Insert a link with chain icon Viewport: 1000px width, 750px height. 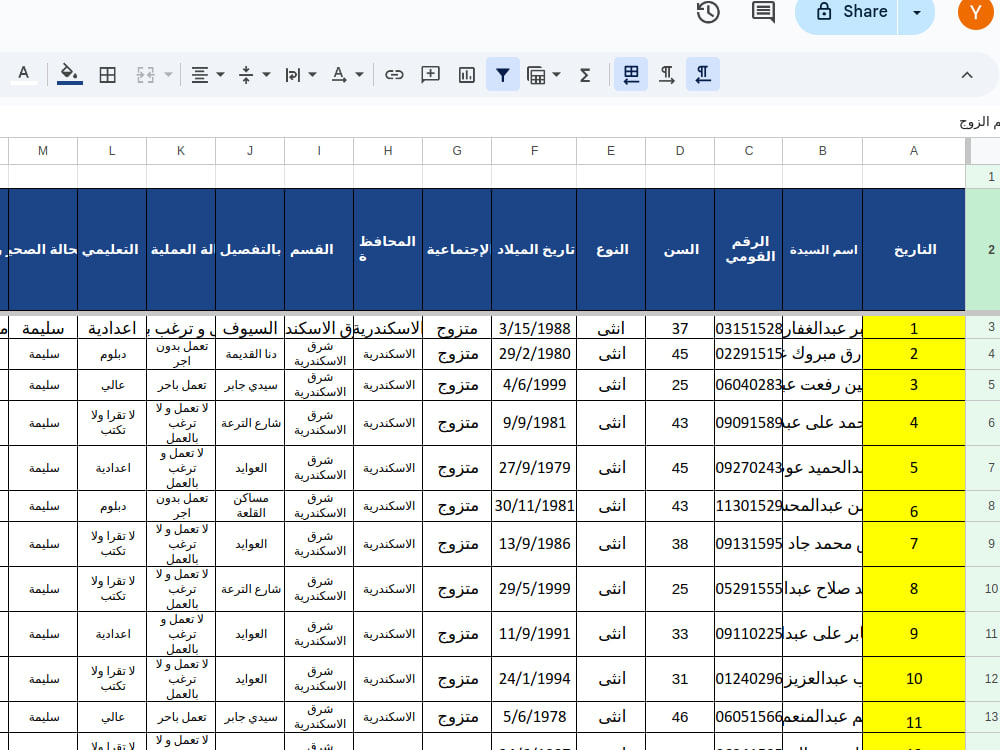click(394, 75)
